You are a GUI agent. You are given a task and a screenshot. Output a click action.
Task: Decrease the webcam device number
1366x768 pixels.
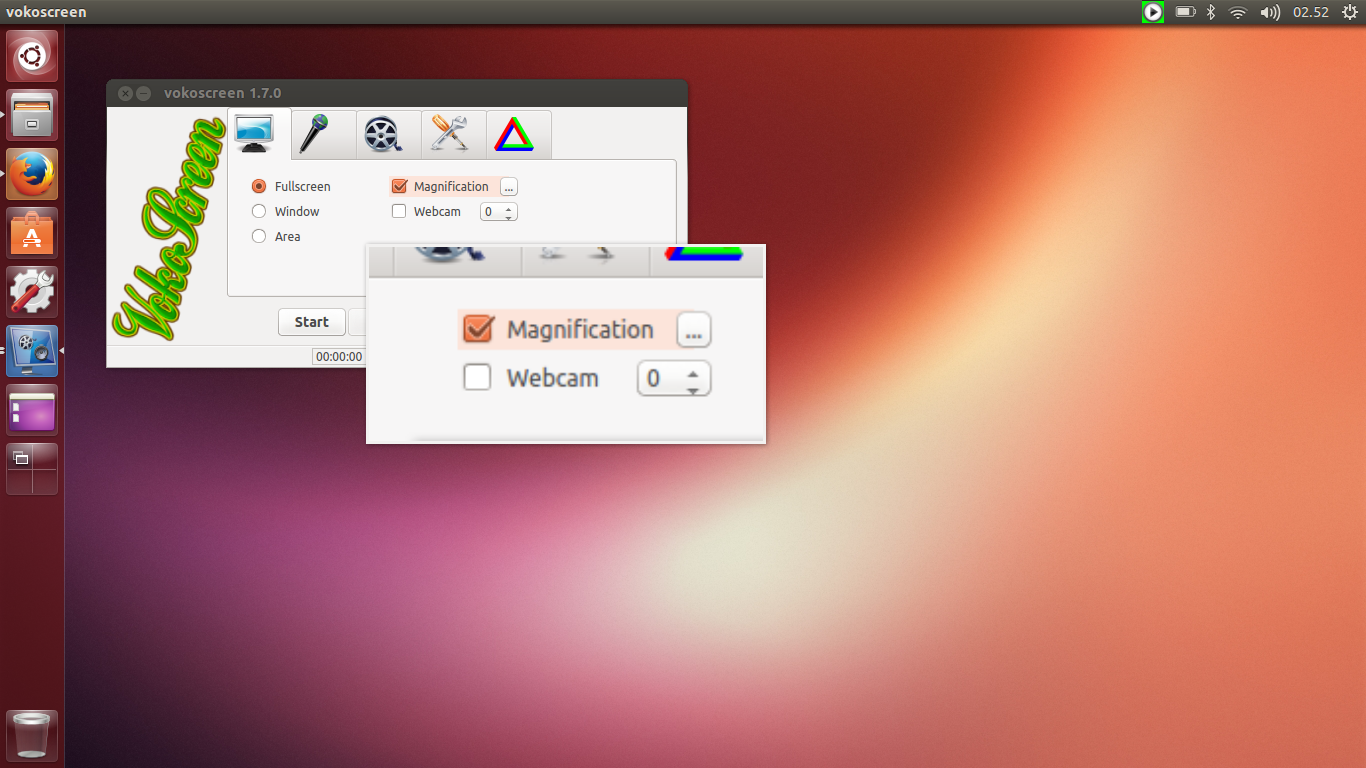[x=509, y=216]
